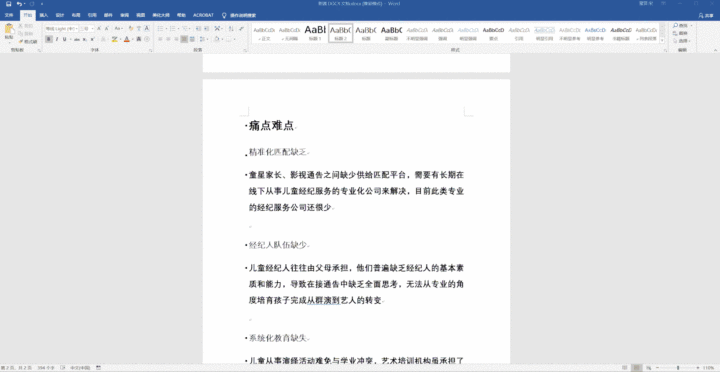Apply 标题 1 Heading 1 style
Screen dimensions: 720x372
pyautogui.click(x=315, y=33)
